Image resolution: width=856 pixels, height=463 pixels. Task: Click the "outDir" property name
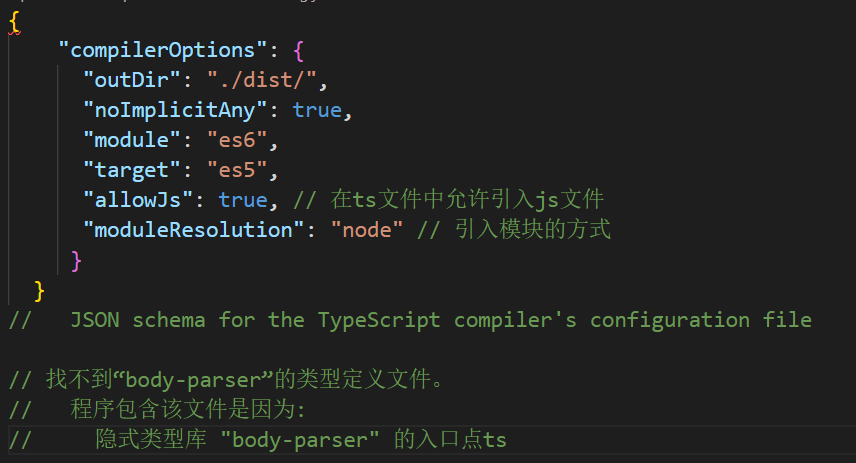coord(132,80)
